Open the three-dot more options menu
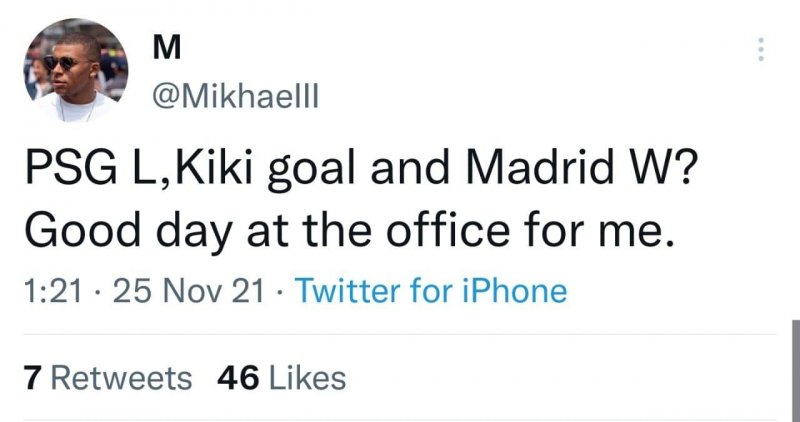 762,48
